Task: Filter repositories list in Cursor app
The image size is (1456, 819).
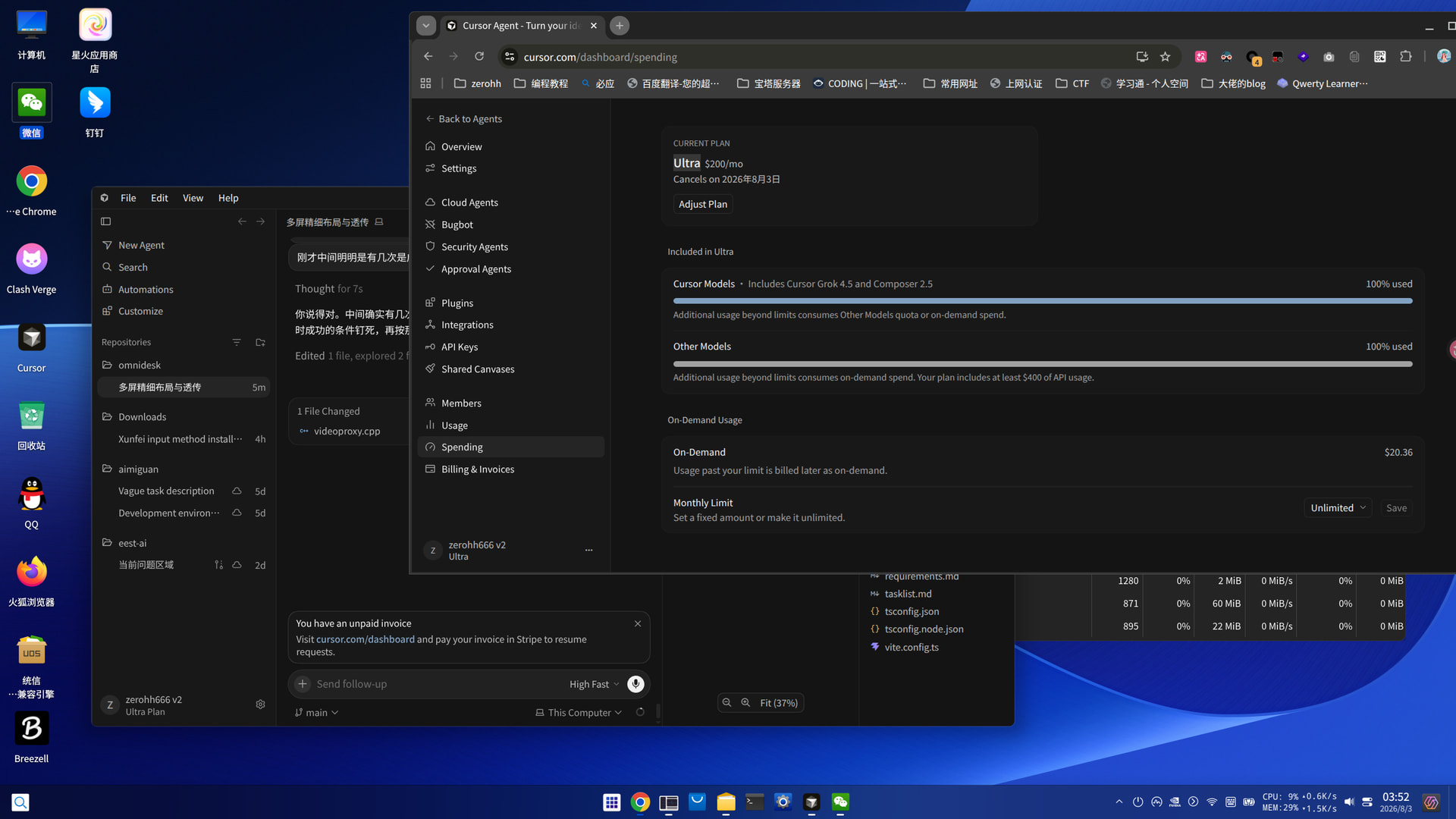Action: pyautogui.click(x=237, y=342)
